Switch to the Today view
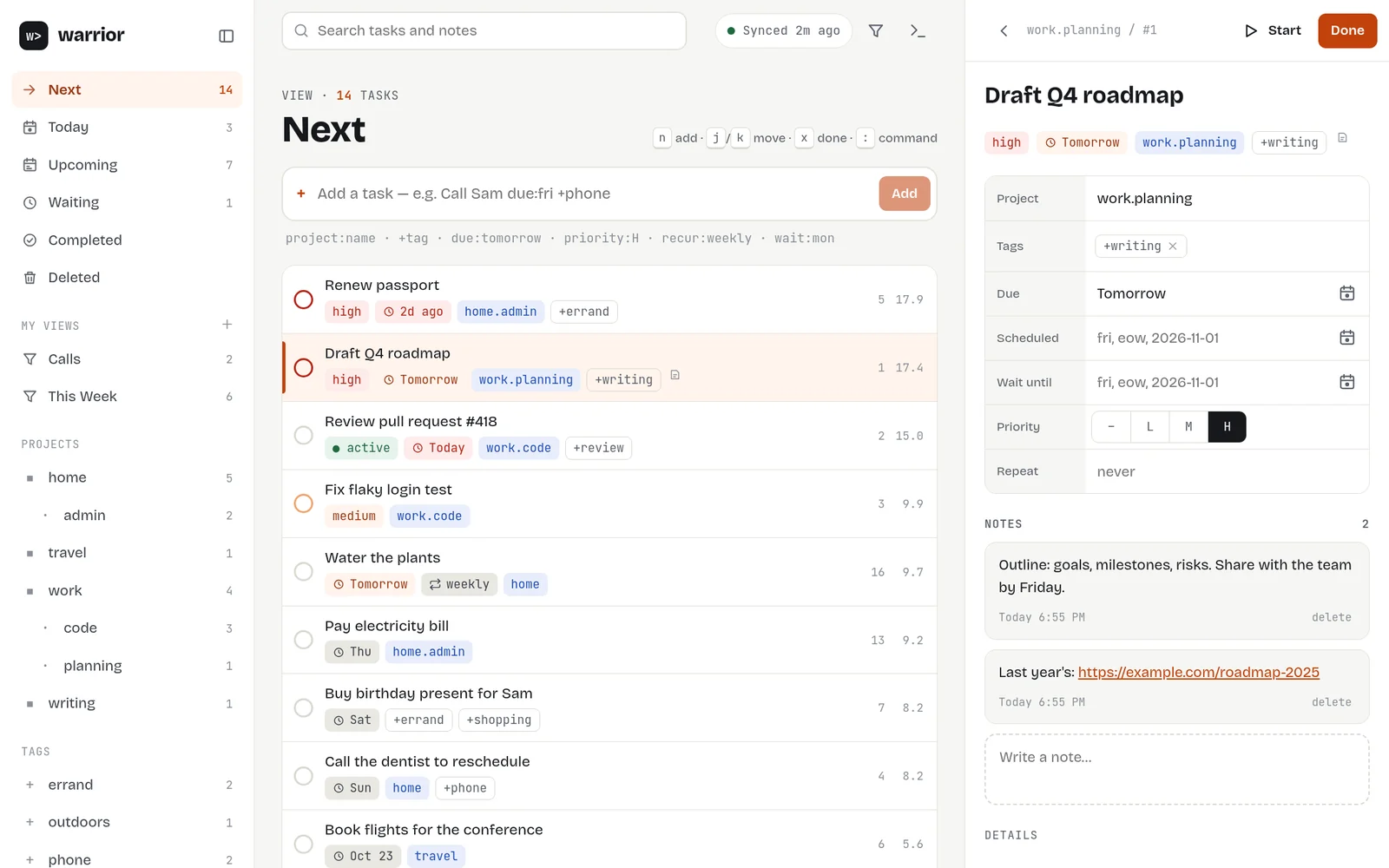The height and width of the screenshot is (868, 1389). click(x=127, y=128)
